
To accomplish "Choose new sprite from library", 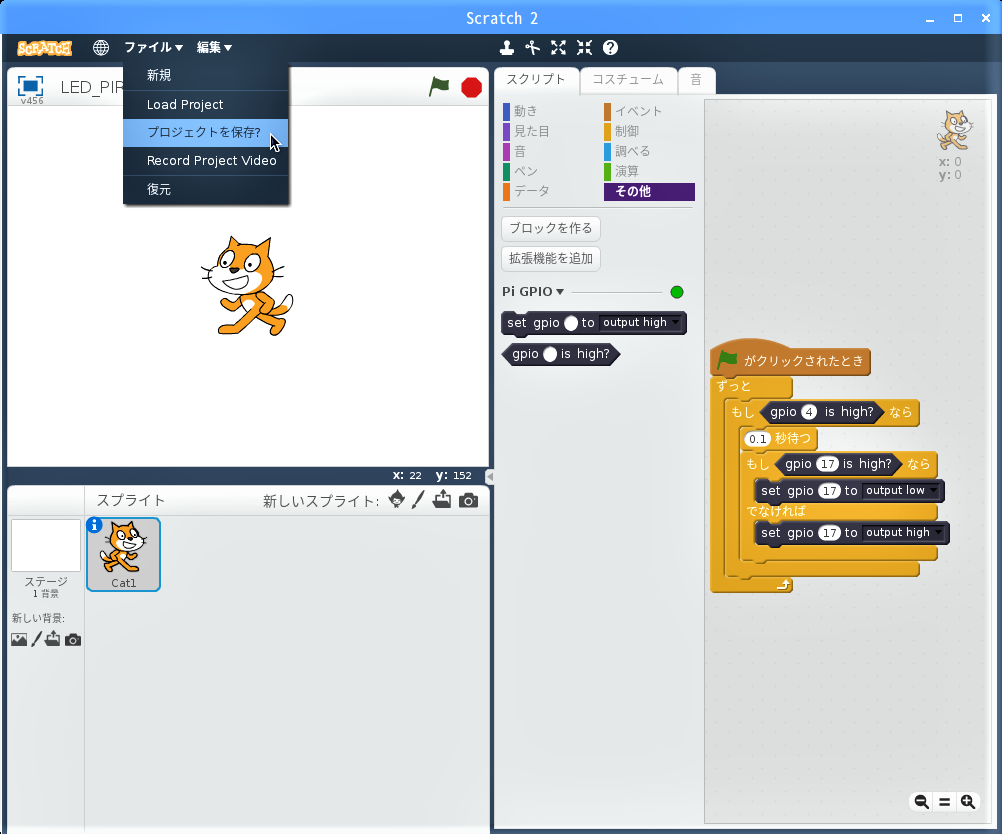I will click(x=396, y=500).
